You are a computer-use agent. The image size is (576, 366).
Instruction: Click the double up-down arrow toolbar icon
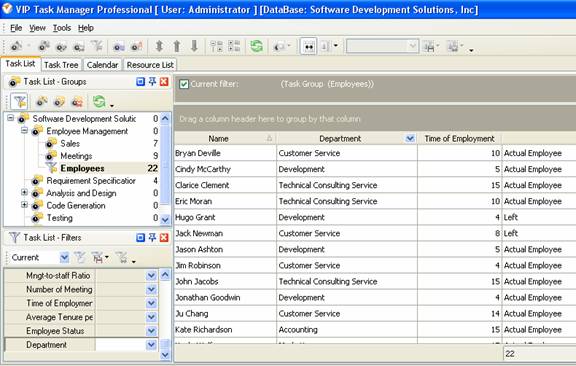(159, 46)
